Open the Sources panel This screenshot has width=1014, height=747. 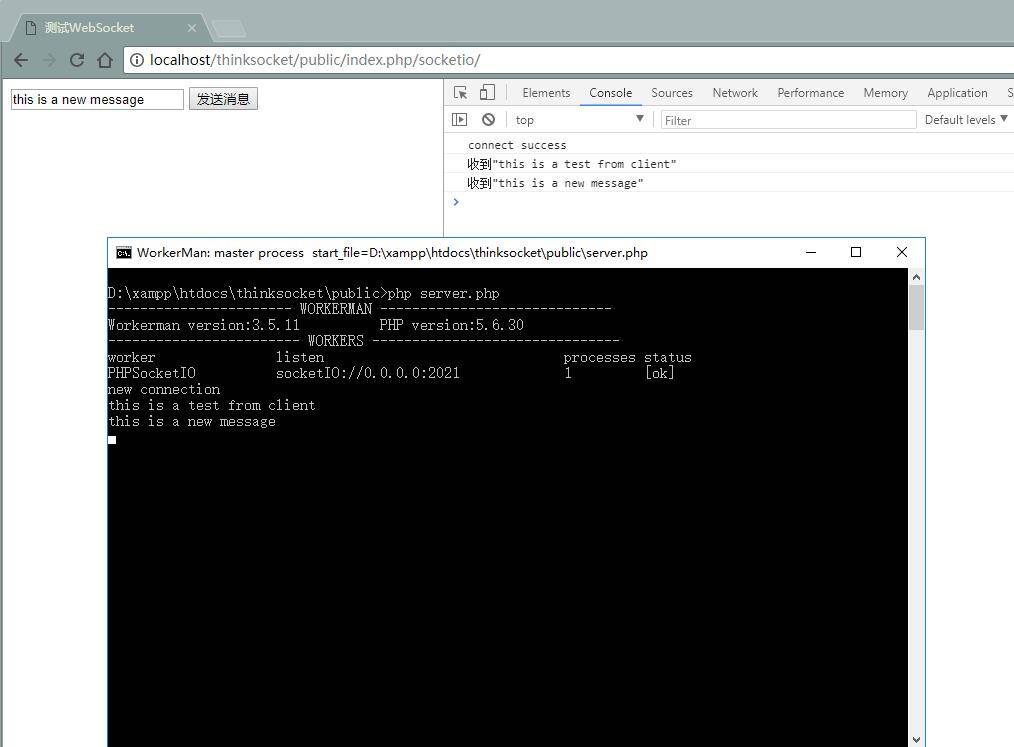pos(671,93)
